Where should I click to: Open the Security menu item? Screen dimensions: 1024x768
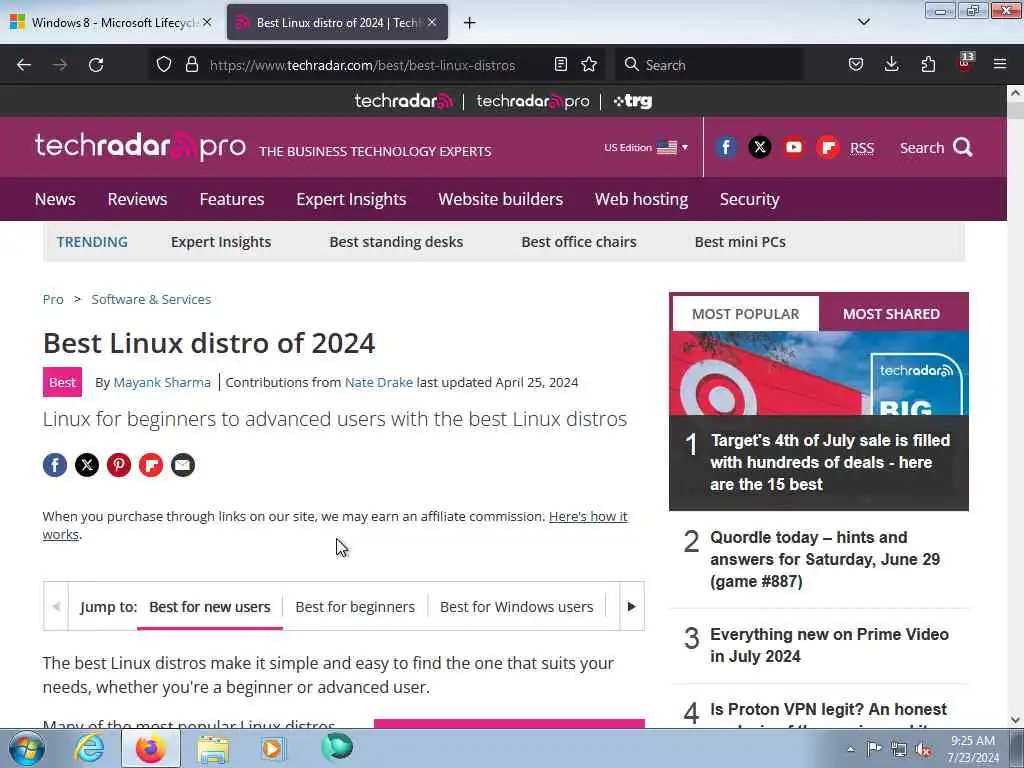[x=750, y=199]
